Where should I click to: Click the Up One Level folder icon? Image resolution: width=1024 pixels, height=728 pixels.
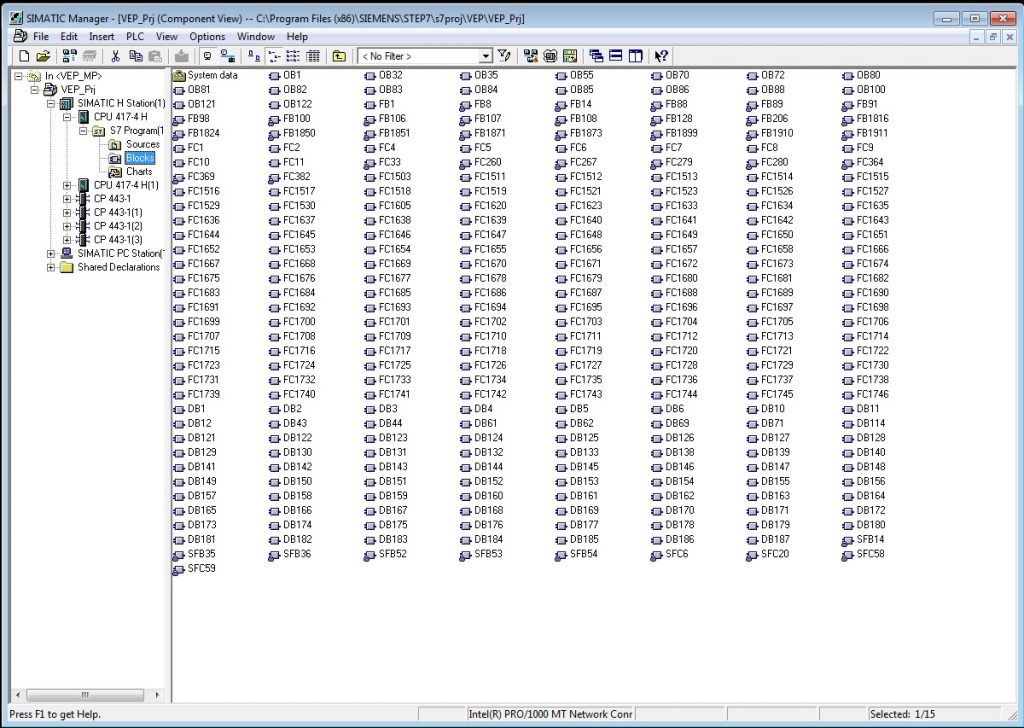coord(339,56)
